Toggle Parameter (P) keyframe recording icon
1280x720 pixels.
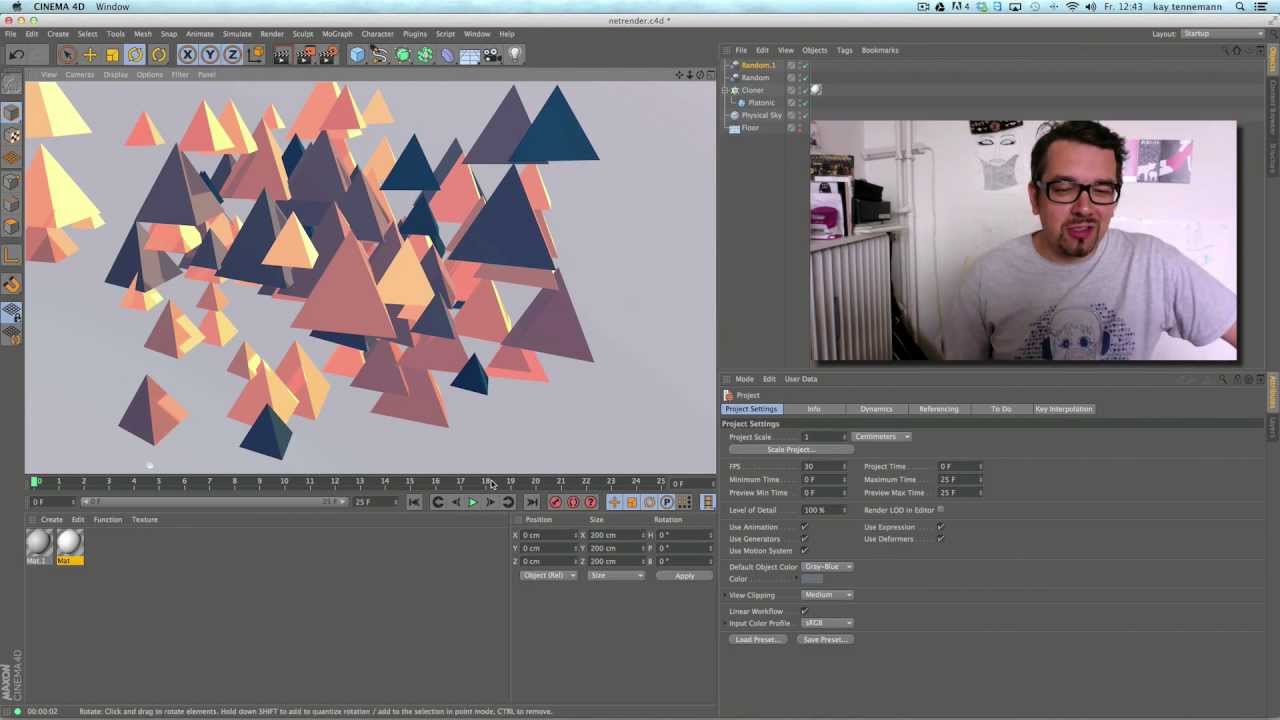tap(667, 502)
